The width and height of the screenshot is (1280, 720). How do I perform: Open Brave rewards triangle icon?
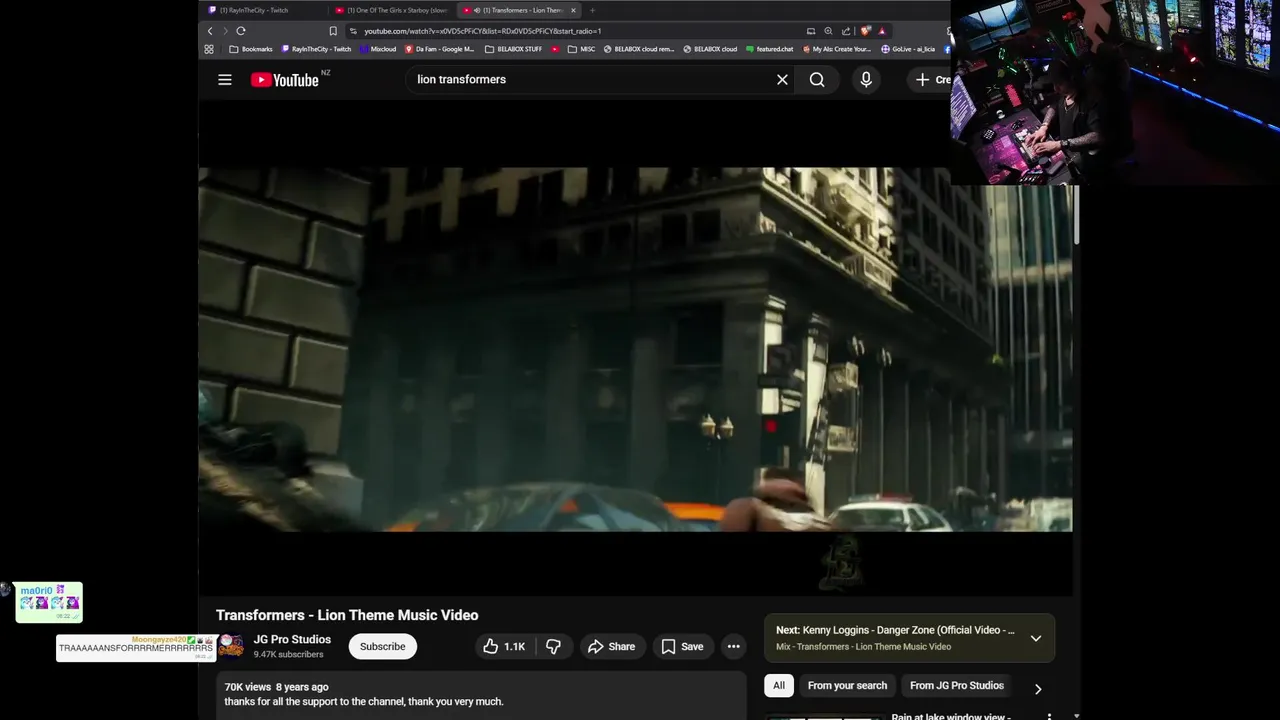tap(881, 31)
